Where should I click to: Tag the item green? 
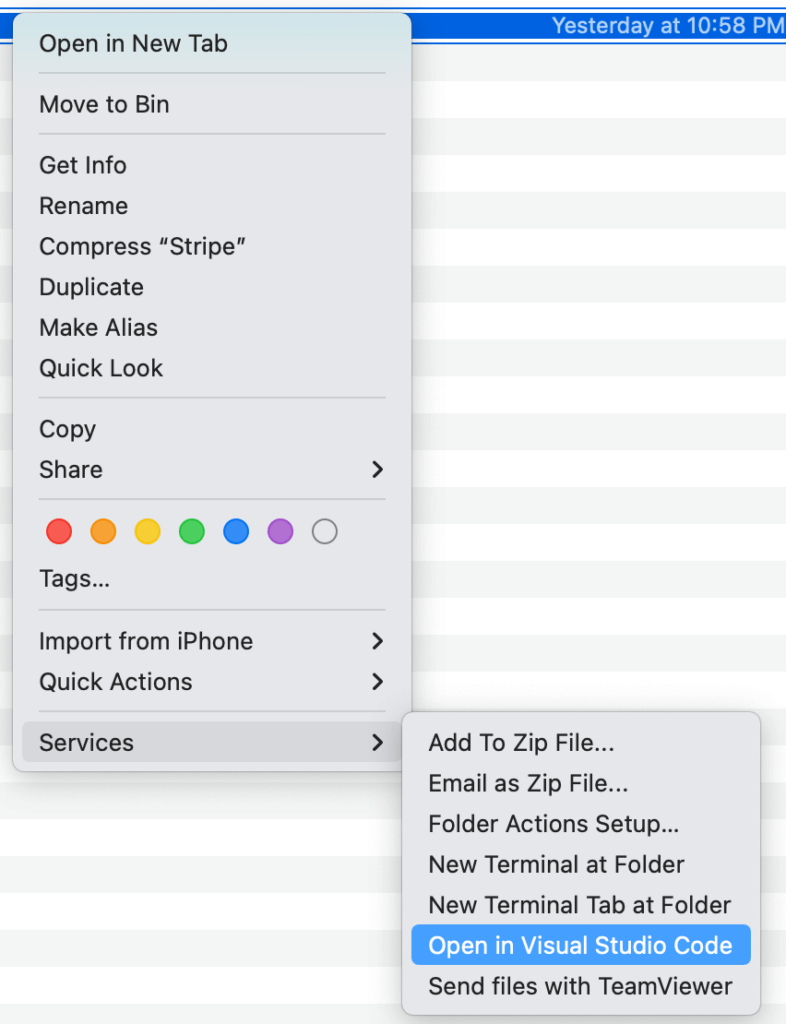192,531
